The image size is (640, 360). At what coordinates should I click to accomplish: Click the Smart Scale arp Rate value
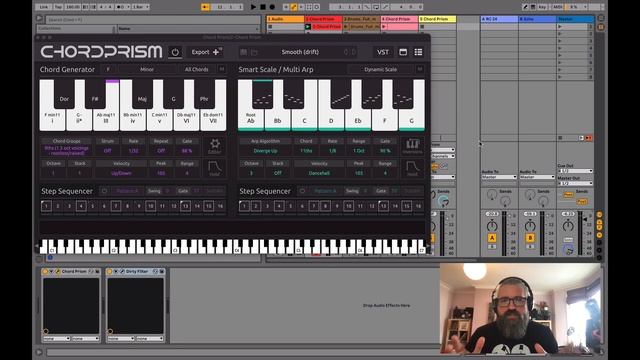tap(333, 151)
